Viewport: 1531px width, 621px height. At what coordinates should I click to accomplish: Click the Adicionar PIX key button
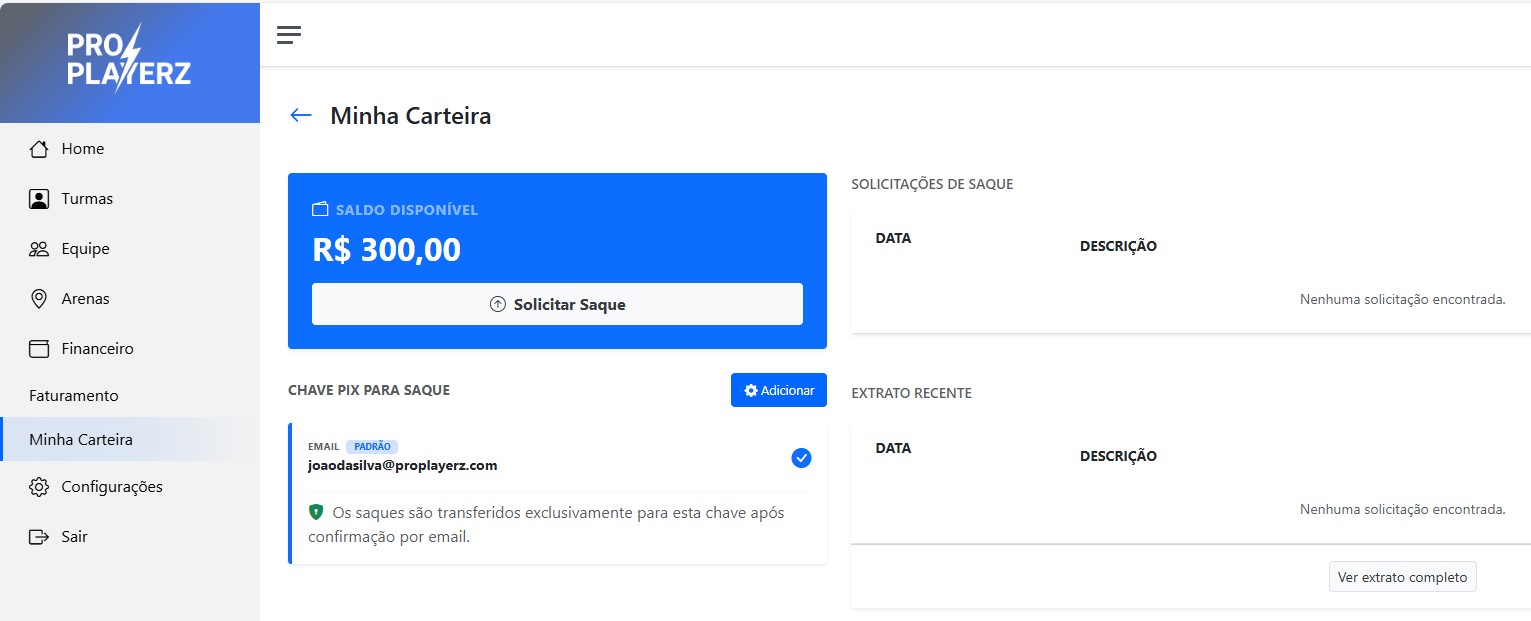778,390
